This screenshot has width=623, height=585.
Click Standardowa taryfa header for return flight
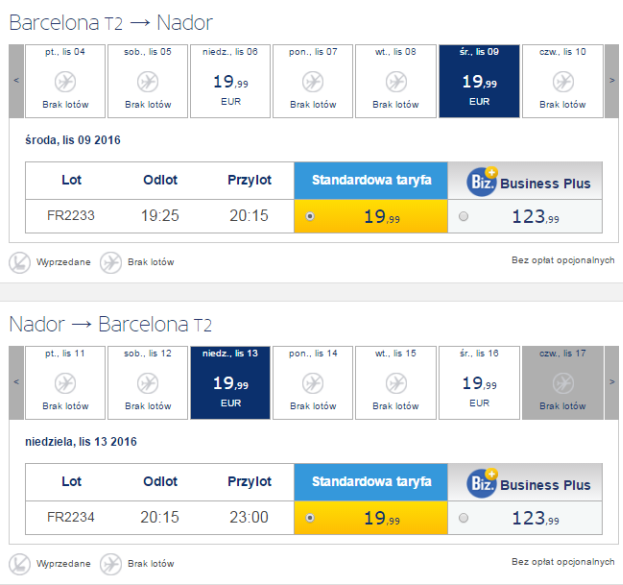[371, 481]
